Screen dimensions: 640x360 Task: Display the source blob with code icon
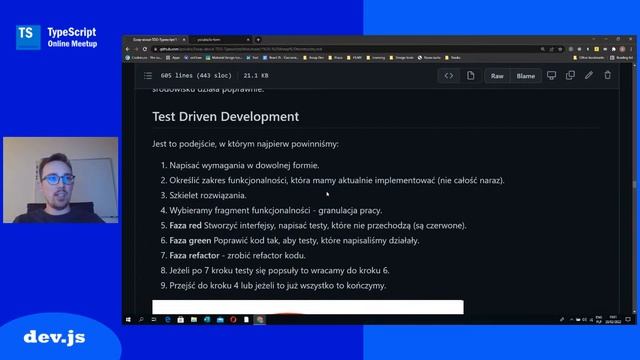pos(449,76)
